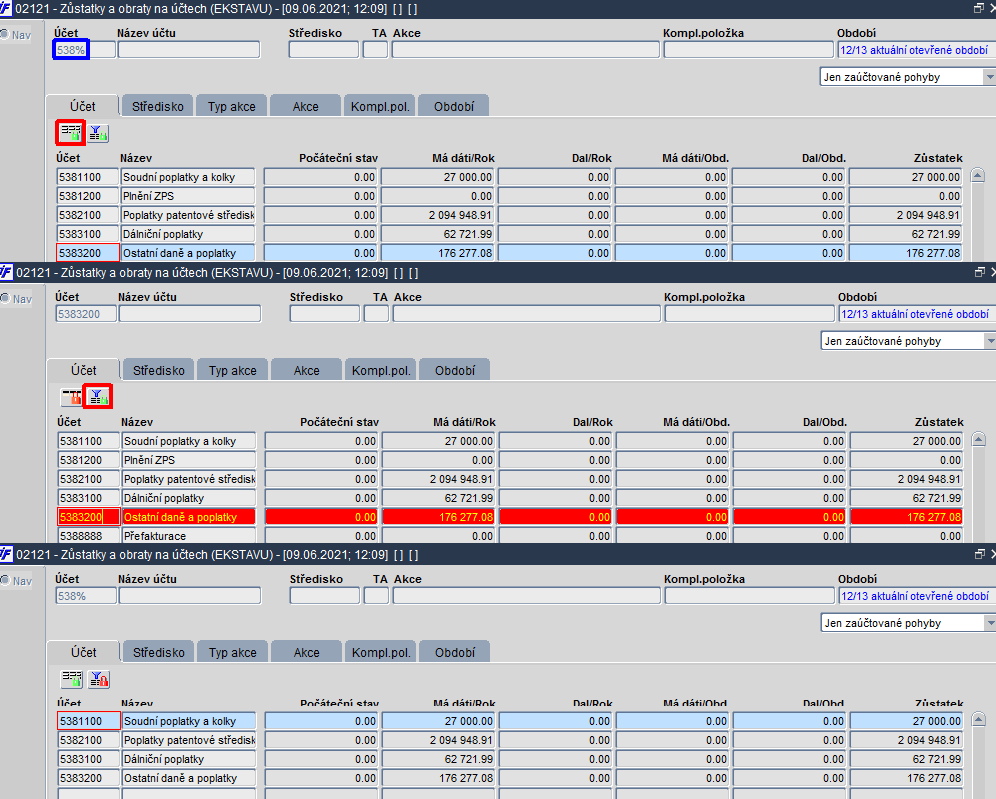This screenshot has width=996, height=799.
Task: Click the 'Přefakturace' name cell
Action: (189, 535)
